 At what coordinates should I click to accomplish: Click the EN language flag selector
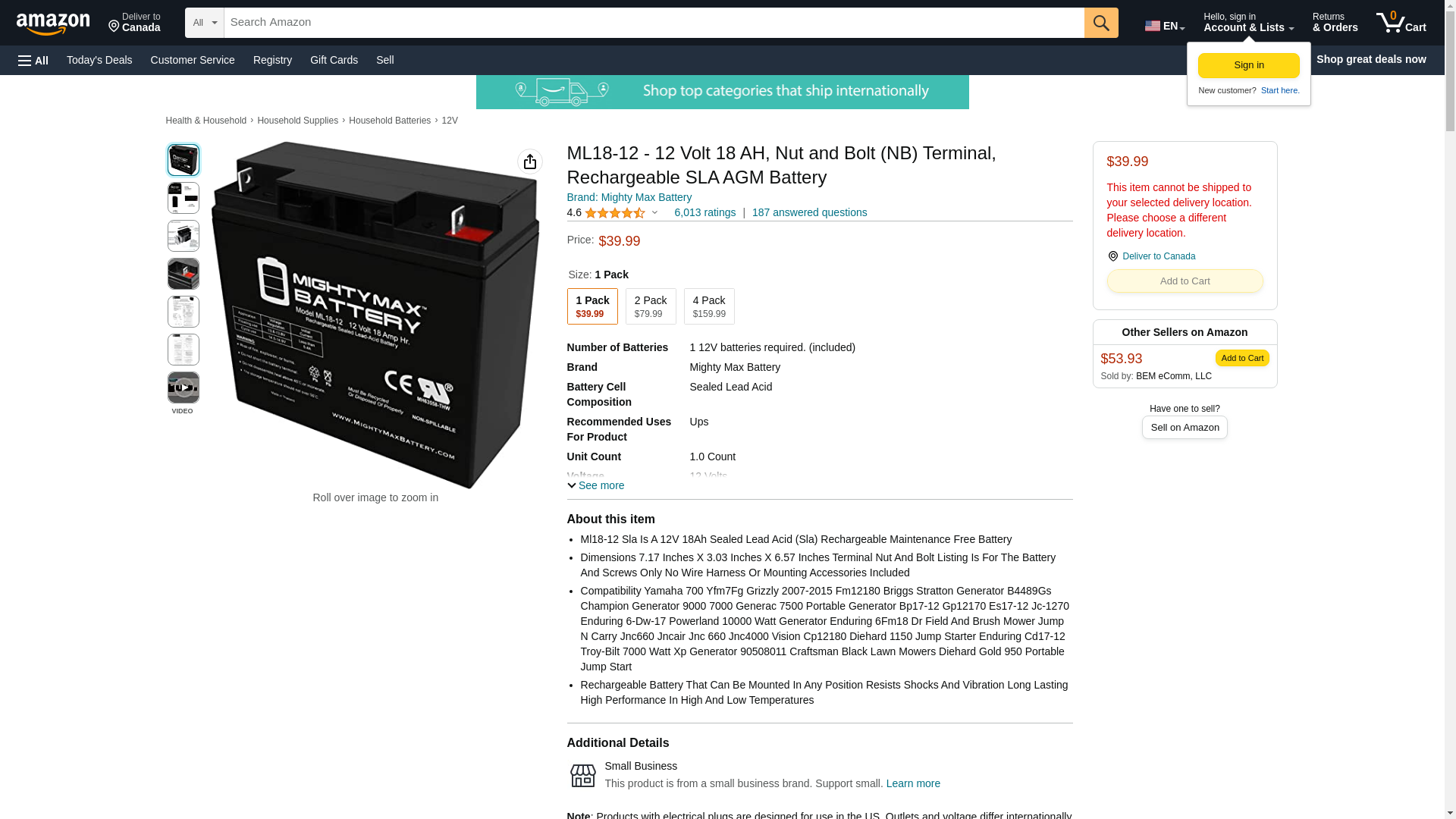click(1164, 26)
